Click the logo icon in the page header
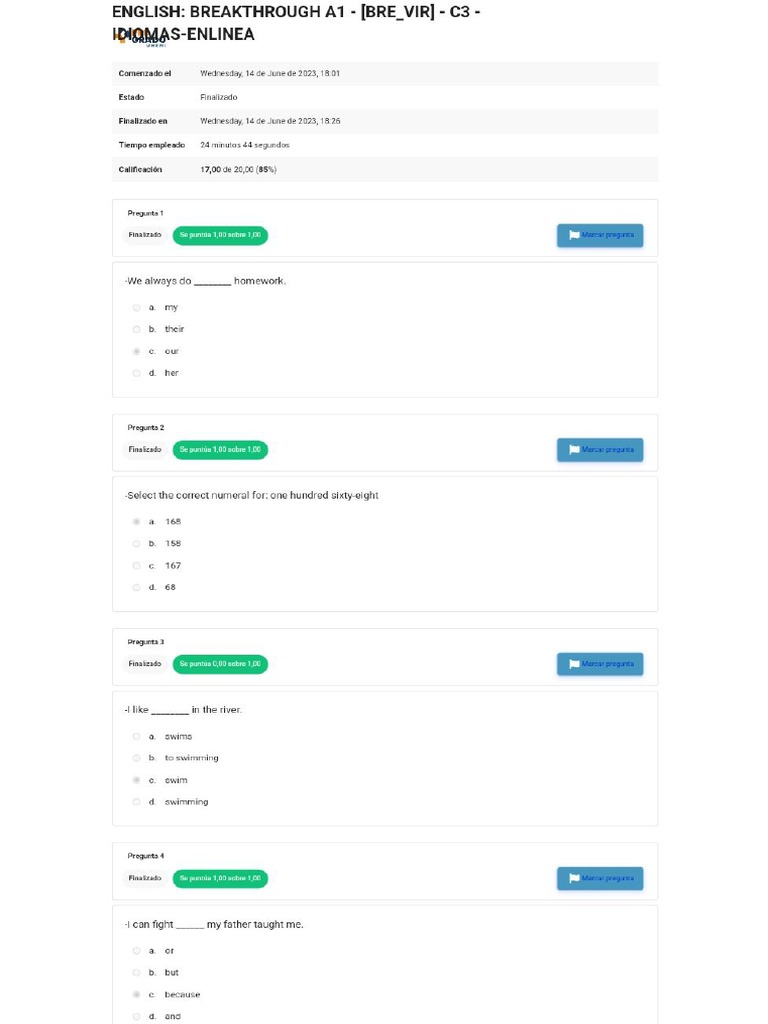The height and width of the screenshot is (1024, 768). pyautogui.click(x=122, y=38)
